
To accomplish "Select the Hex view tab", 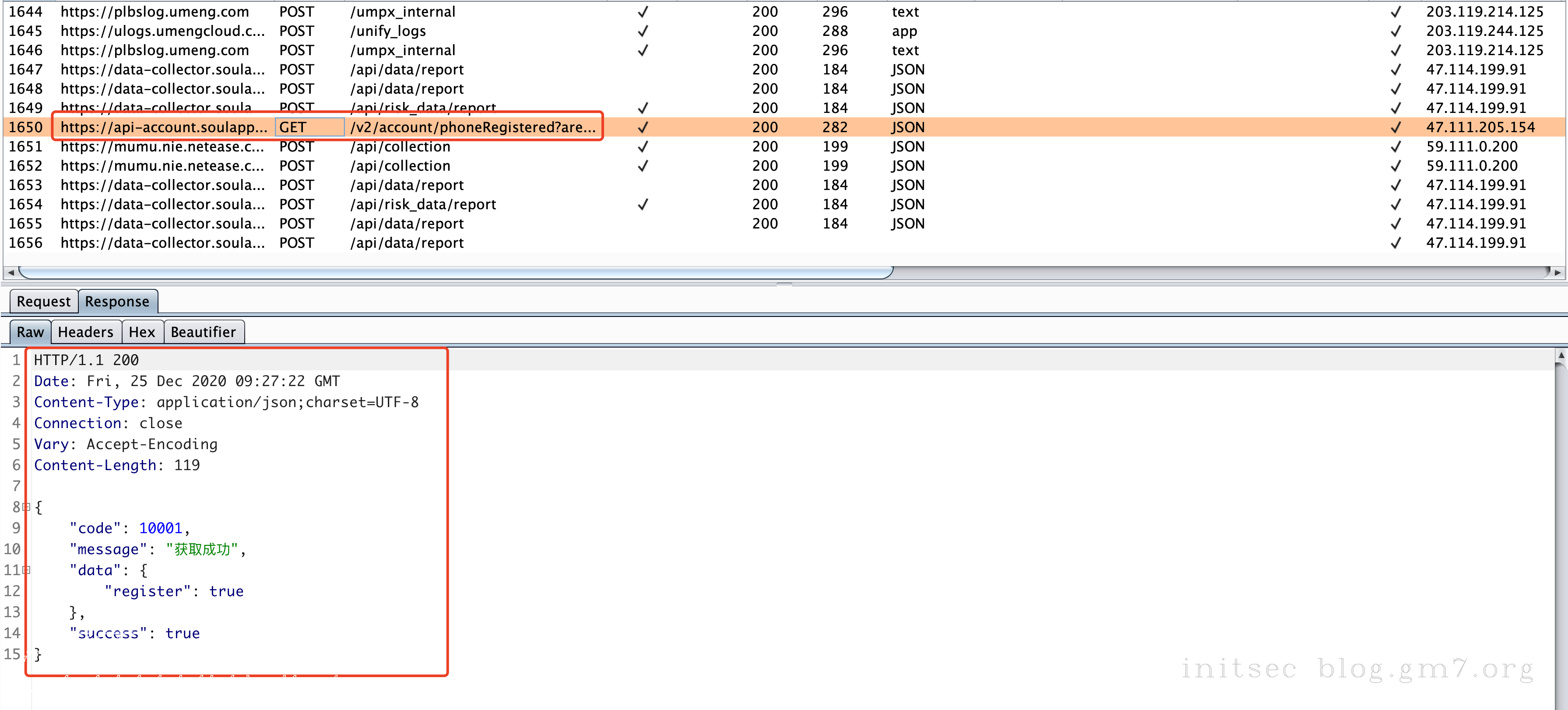I will [x=142, y=332].
